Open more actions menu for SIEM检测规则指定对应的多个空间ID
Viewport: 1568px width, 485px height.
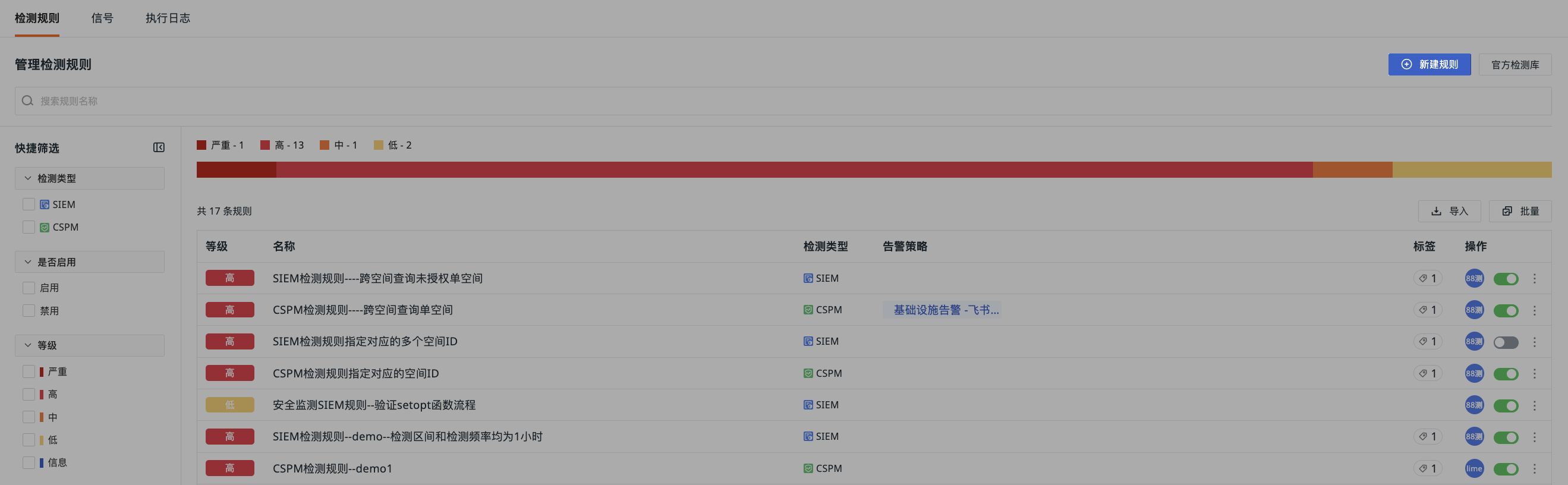1534,341
